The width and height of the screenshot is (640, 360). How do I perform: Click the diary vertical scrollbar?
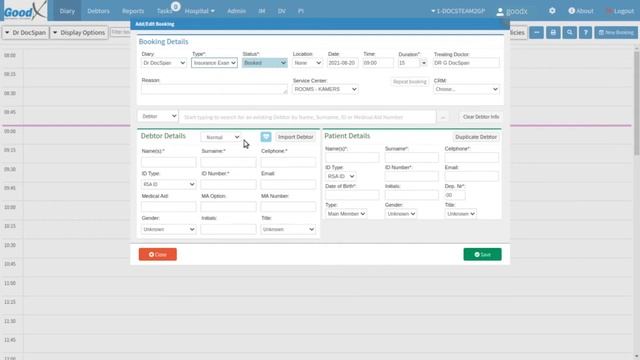coord(636,102)
